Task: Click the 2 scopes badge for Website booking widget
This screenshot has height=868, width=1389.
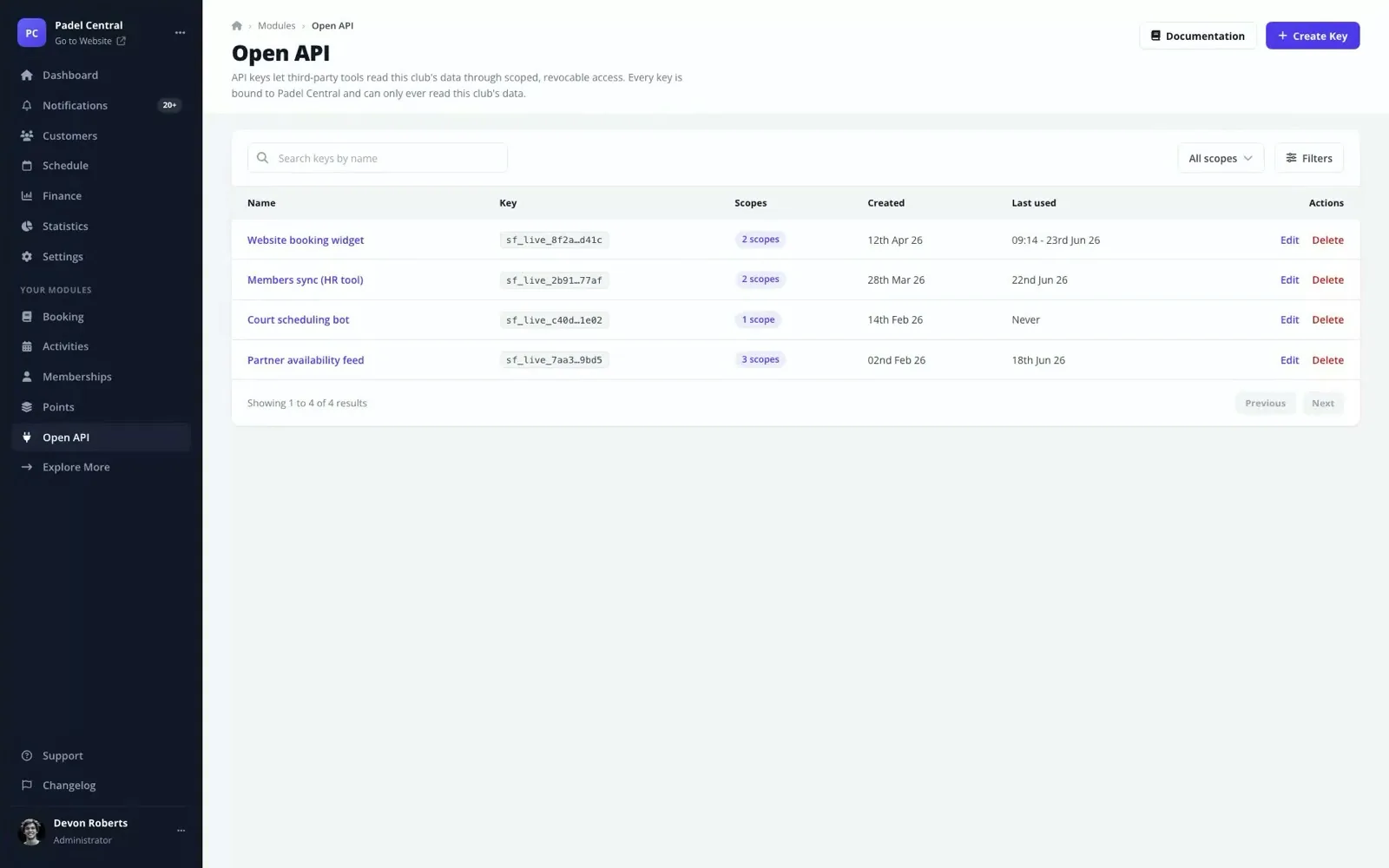Action: (760, 240)
